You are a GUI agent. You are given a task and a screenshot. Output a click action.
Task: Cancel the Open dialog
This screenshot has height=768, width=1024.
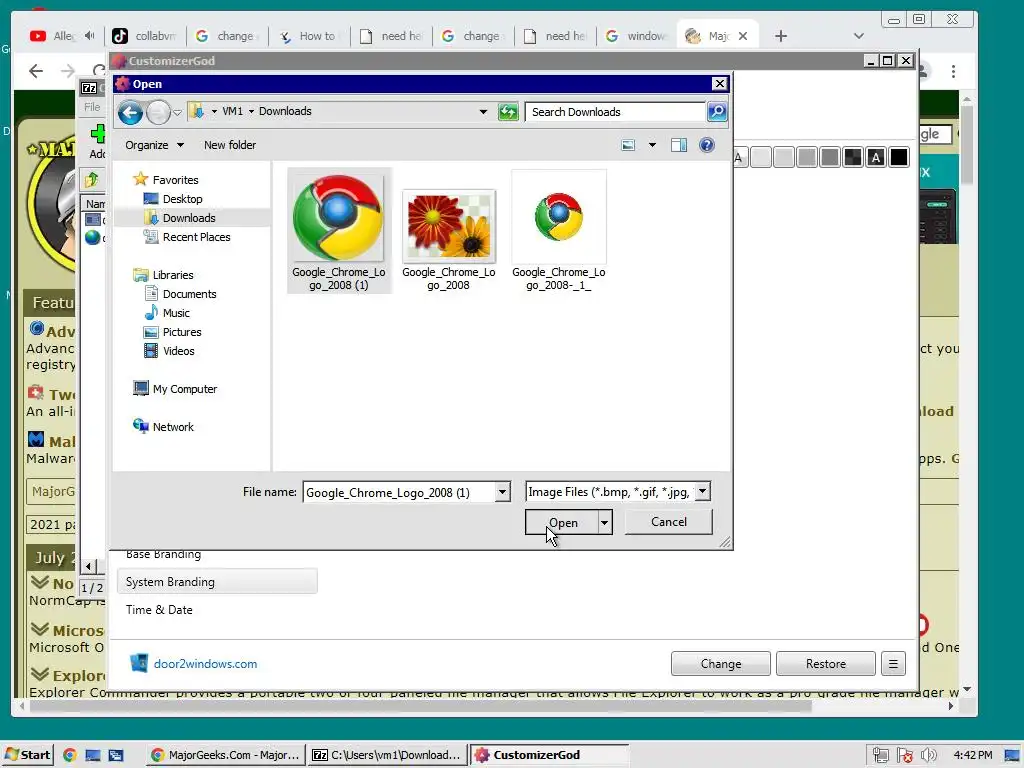pos(669,522)
